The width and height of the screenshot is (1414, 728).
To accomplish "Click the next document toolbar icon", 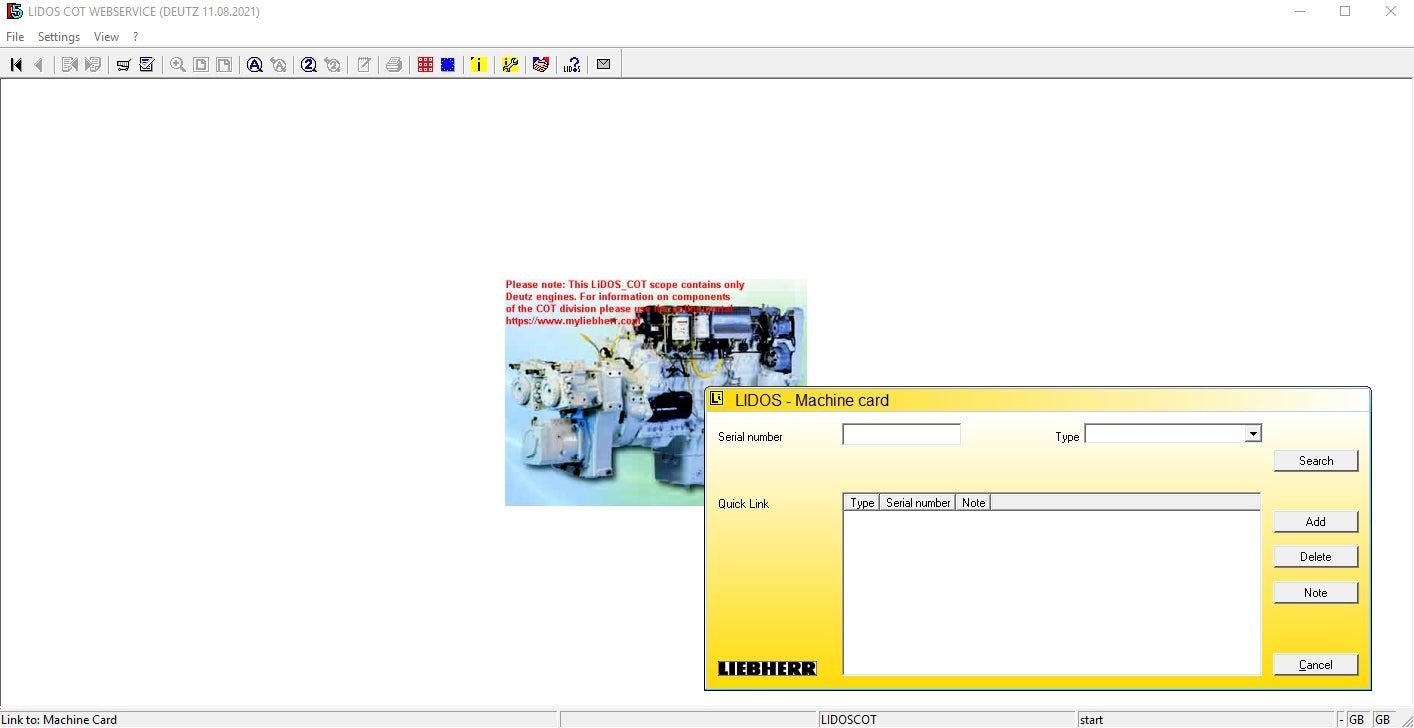I will (x=93, y=65).
